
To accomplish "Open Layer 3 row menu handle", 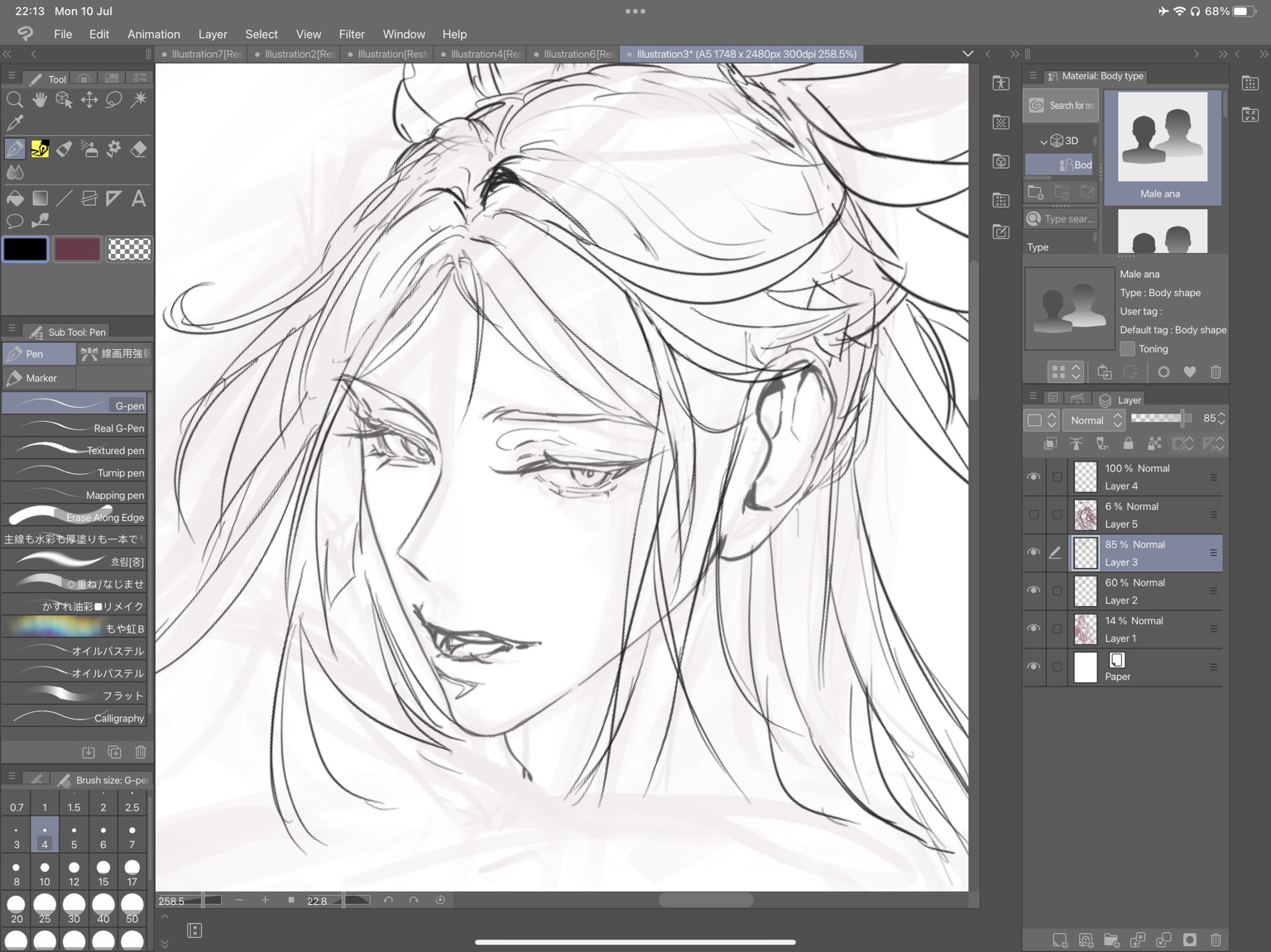I will pyautogui.click(x=1213, y=553).
